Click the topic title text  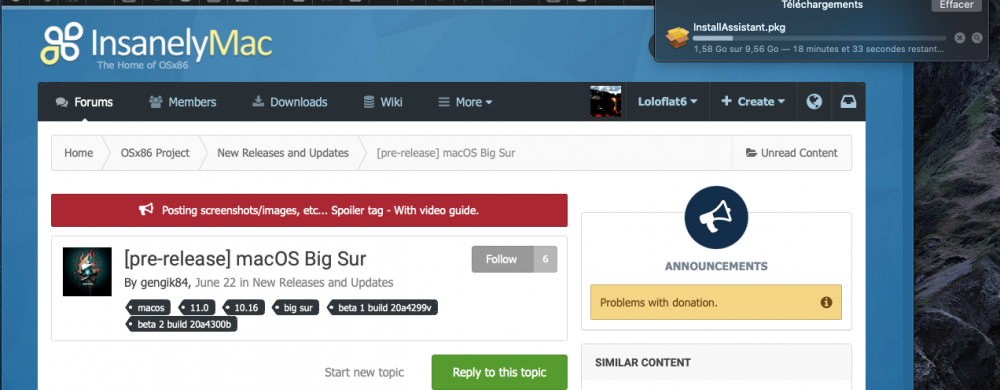point(246,259)
